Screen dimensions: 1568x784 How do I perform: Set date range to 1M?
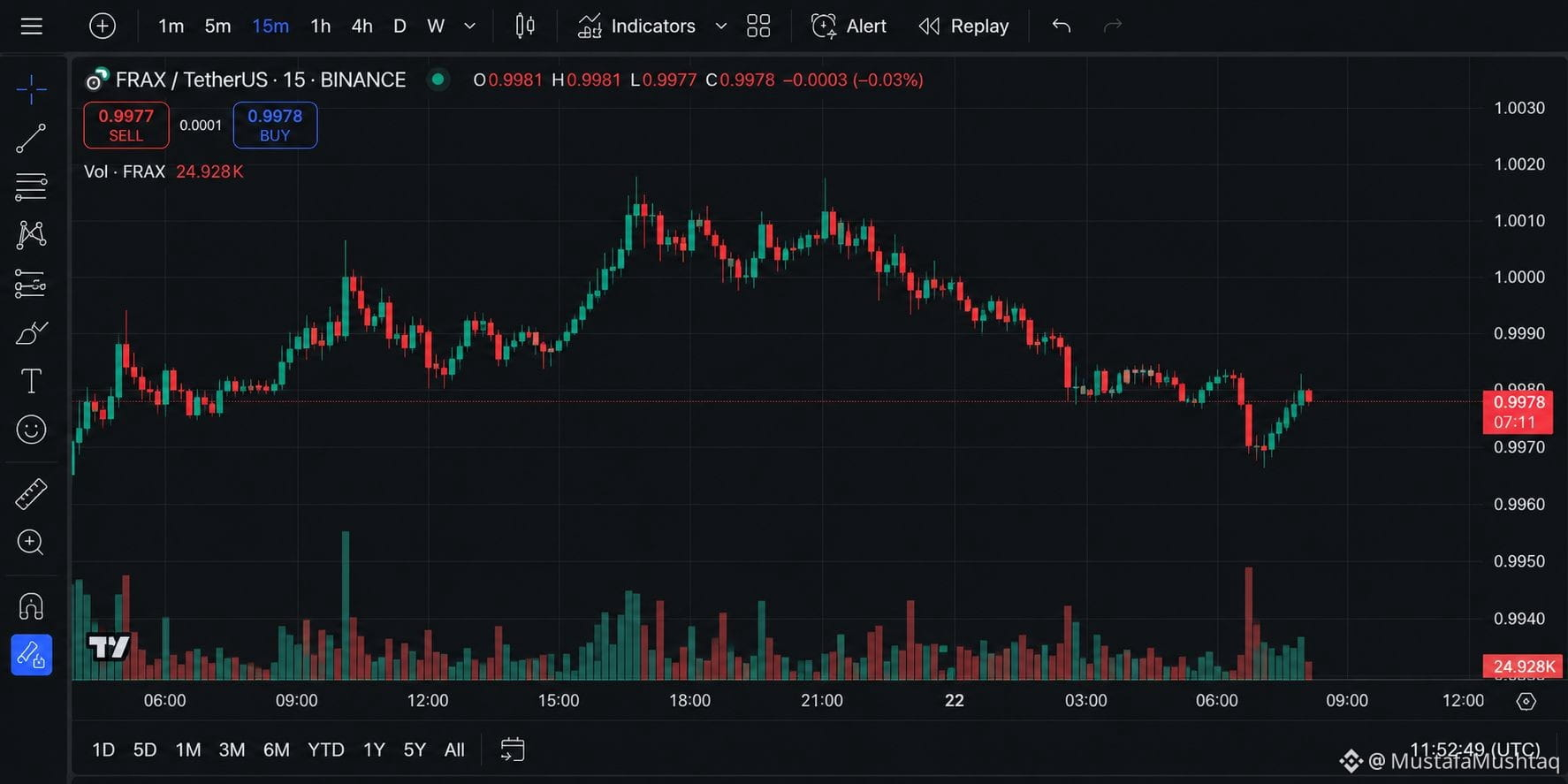coord(188,750)
